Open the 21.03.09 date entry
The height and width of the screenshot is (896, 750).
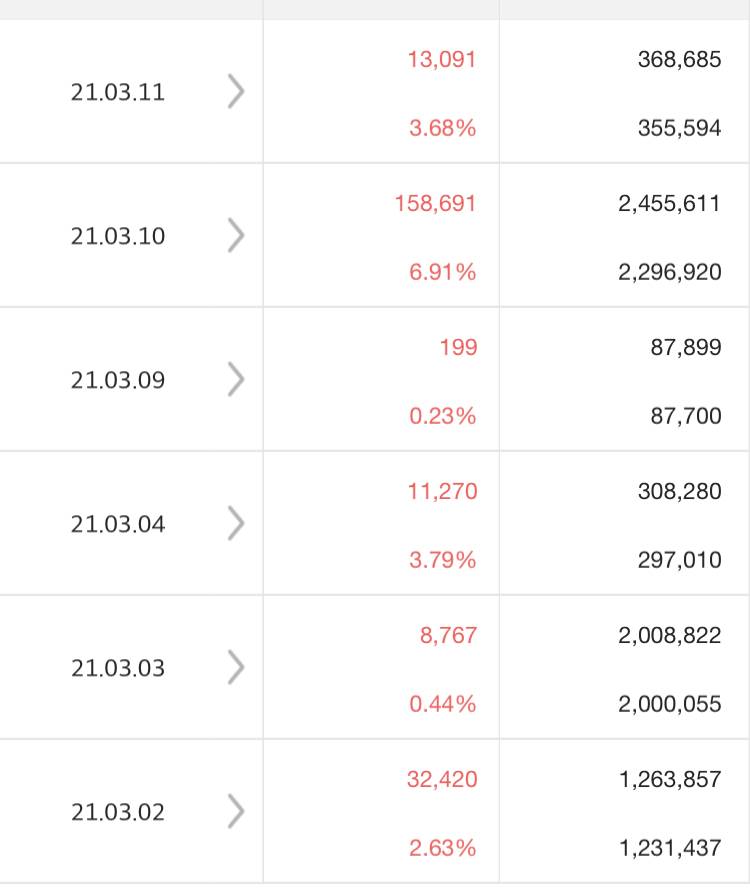pyautogui.click(x=118, y=380)
